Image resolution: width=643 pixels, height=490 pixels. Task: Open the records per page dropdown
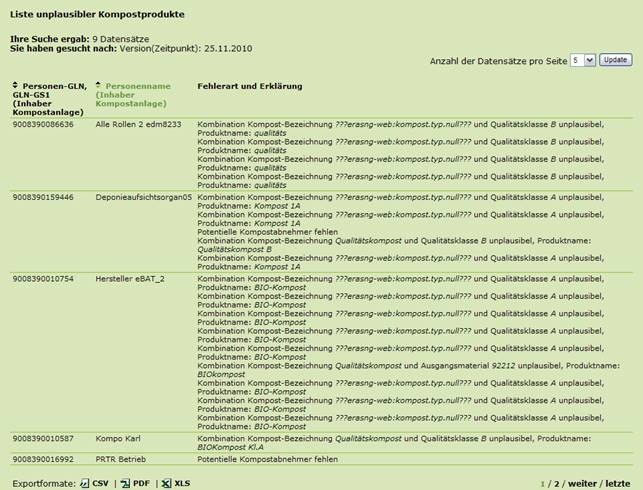tap(583, 61)
